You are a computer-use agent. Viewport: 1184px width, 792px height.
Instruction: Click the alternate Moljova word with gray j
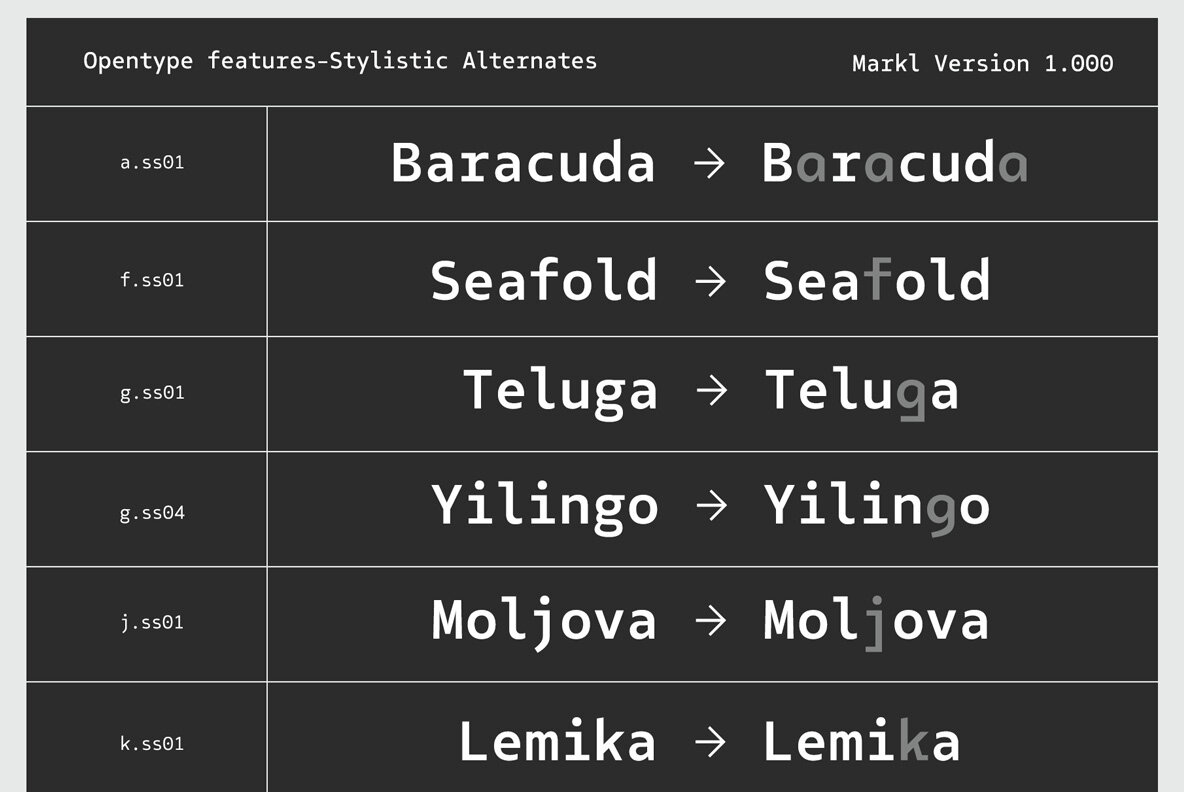[876, 622]
